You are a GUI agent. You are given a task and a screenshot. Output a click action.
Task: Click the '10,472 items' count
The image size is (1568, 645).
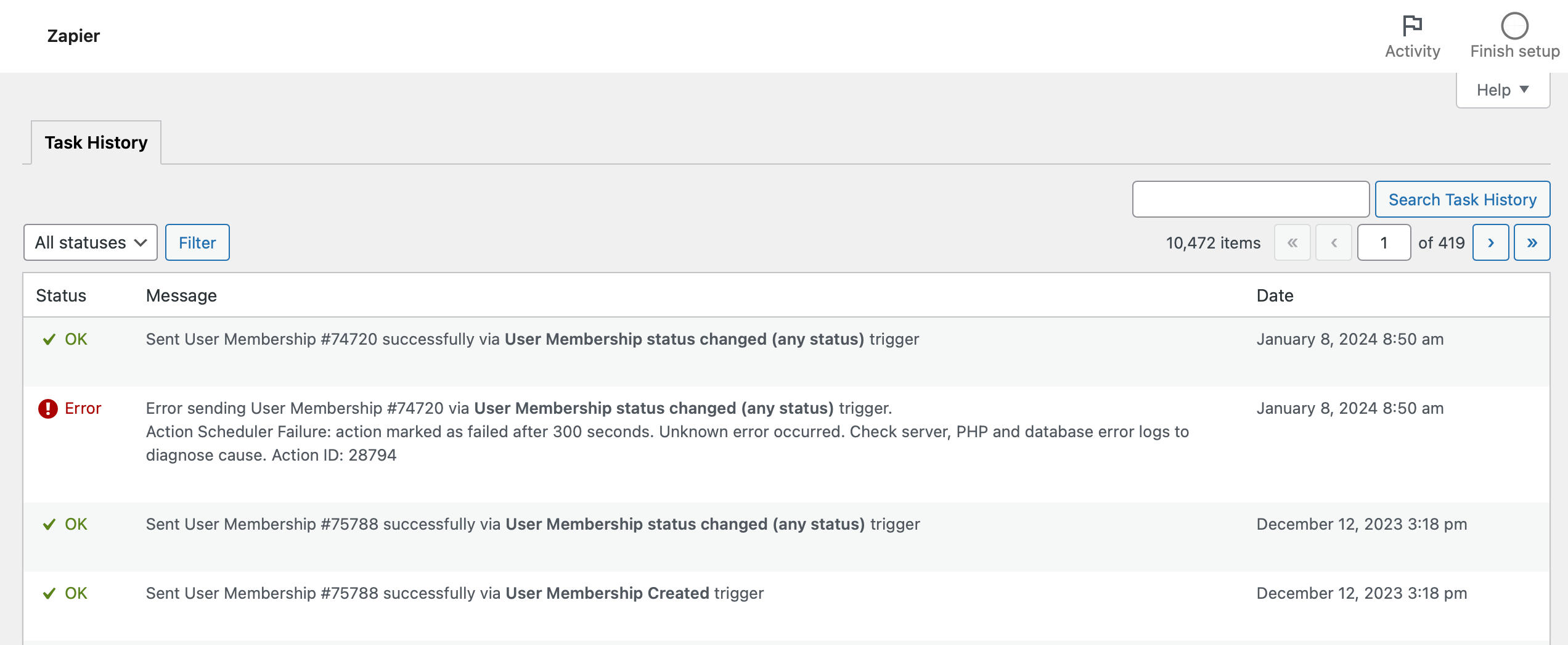point(1213,243)
